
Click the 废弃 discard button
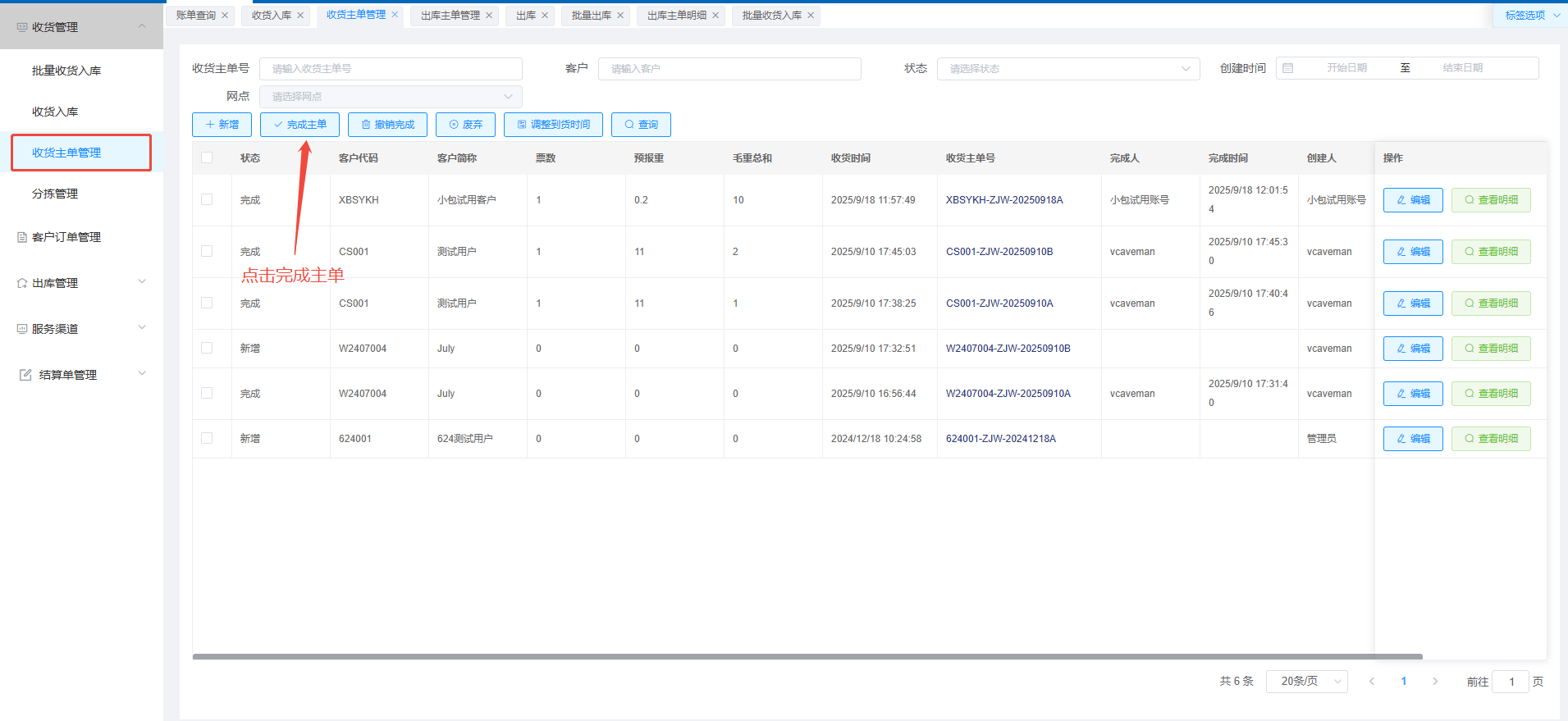(465, 125)
